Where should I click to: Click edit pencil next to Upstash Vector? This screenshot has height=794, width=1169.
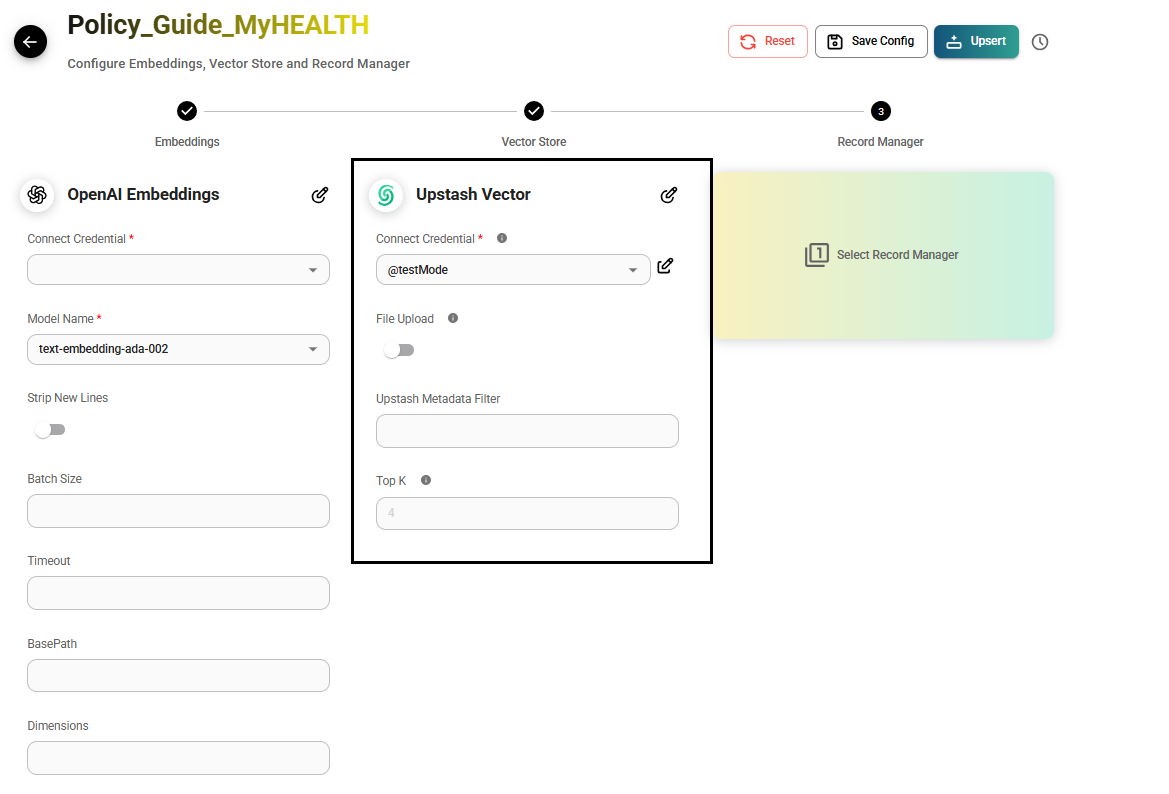[669, 195]
